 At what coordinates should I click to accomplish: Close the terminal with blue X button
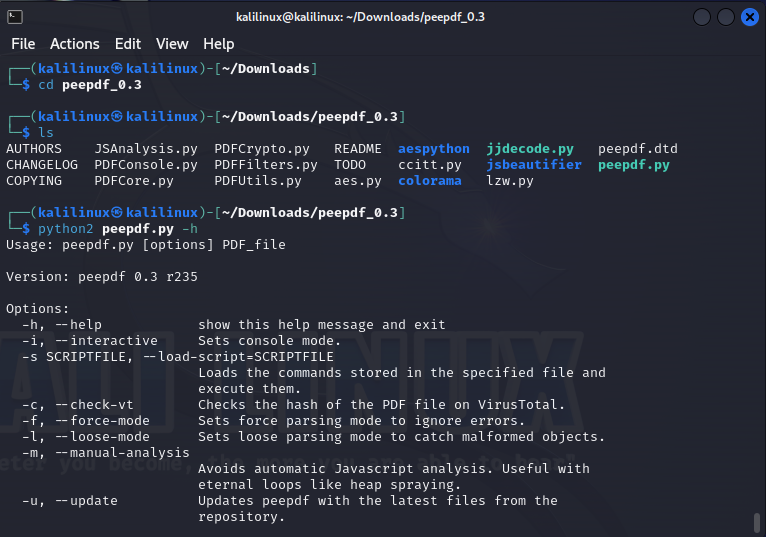[x=749, y=17]
